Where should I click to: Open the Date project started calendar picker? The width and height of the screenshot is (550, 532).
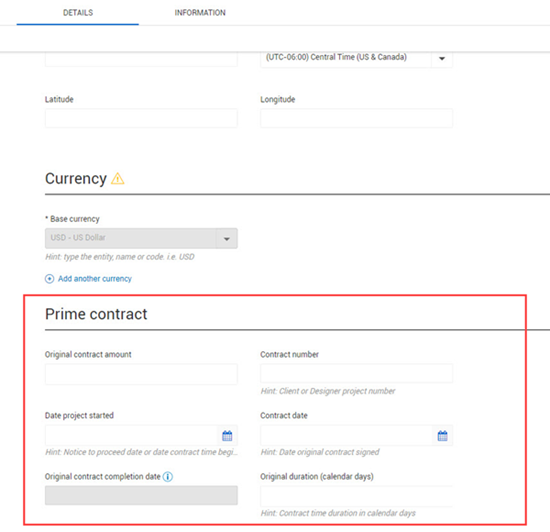[x=227, y=436]
